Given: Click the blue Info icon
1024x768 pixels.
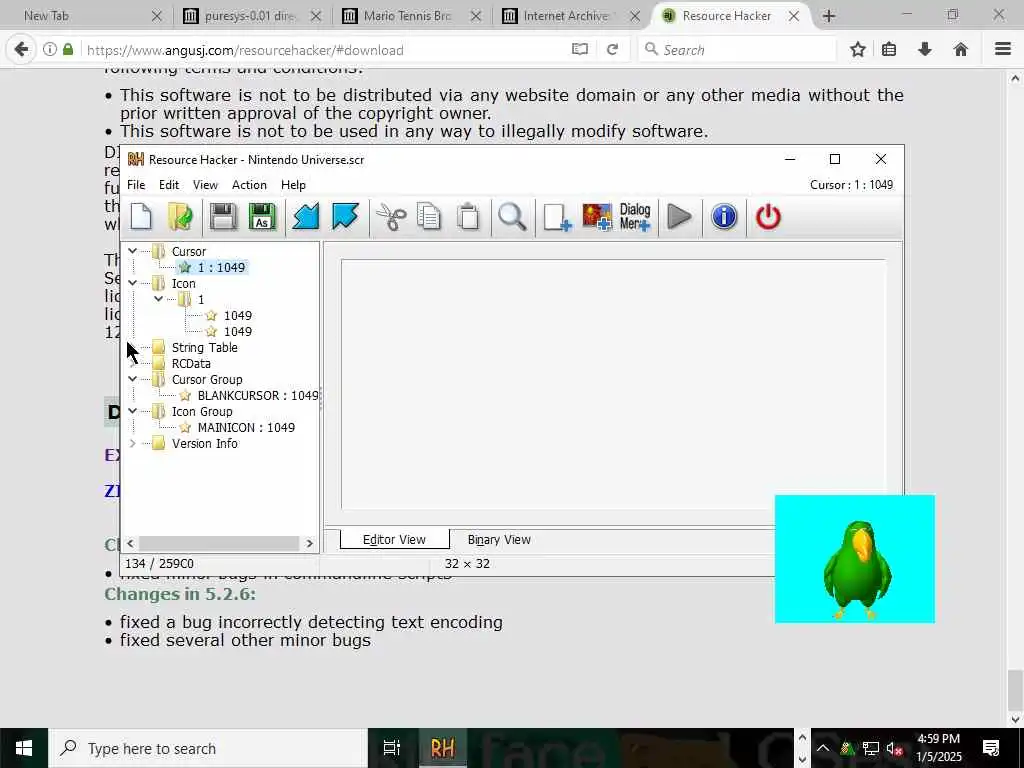Looking at the screenshot, I should click(x=724, y=217).
